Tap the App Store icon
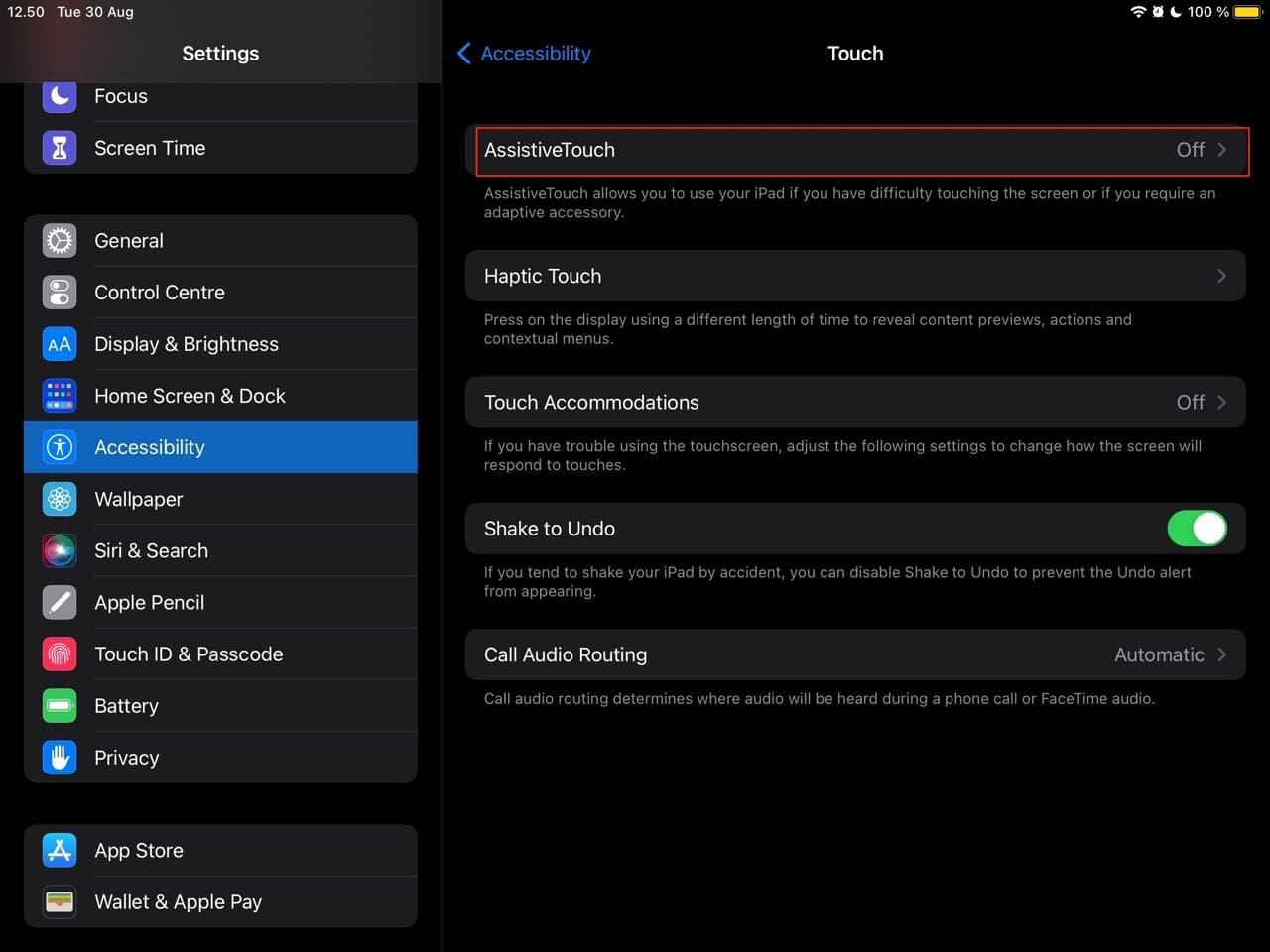Image resolution: width=1270 pixels, height=952 pixels. 60,851
